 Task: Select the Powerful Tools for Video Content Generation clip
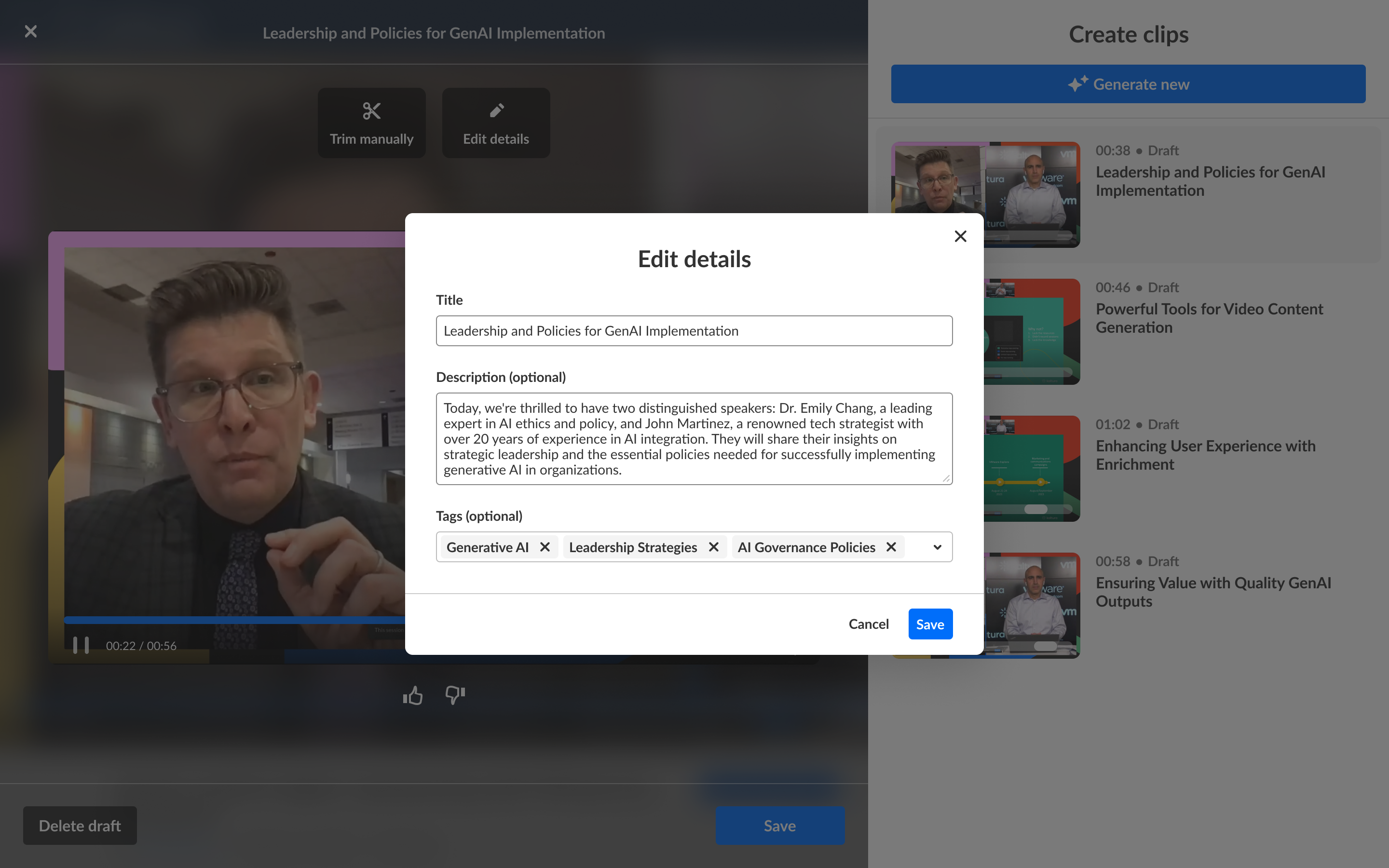coord(1209,318)
